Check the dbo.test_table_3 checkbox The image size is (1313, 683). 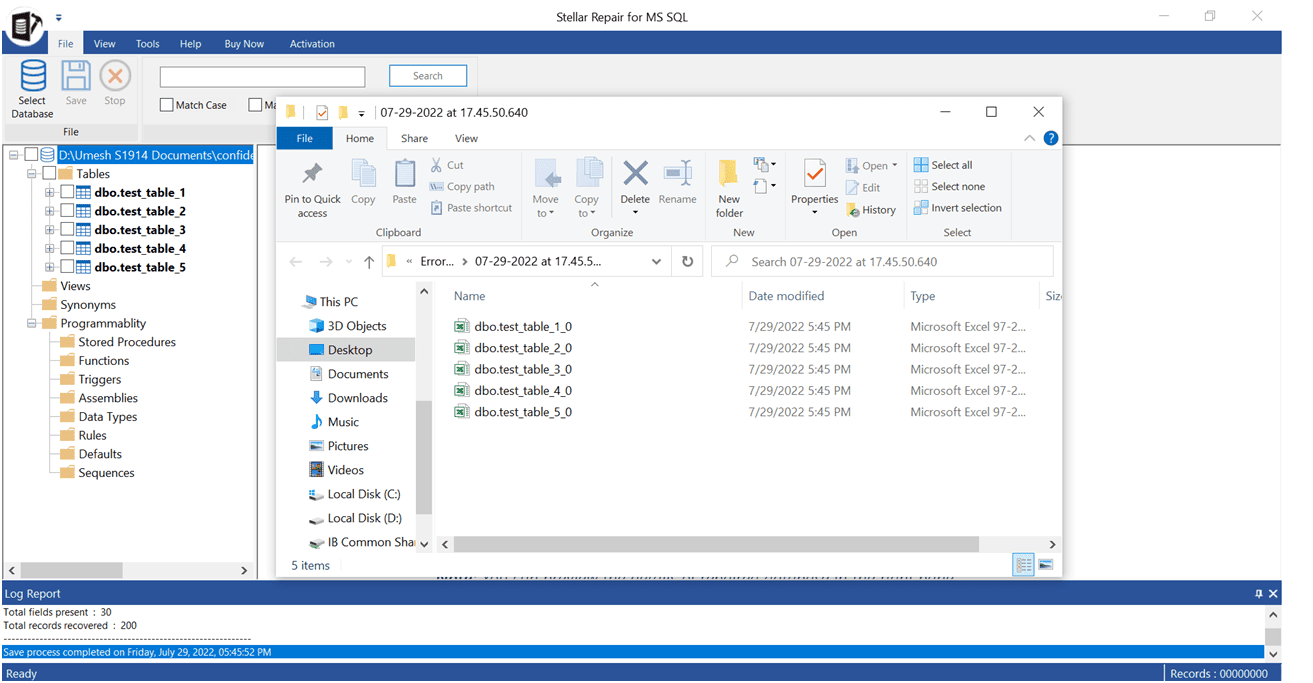[x=67, y=230]
